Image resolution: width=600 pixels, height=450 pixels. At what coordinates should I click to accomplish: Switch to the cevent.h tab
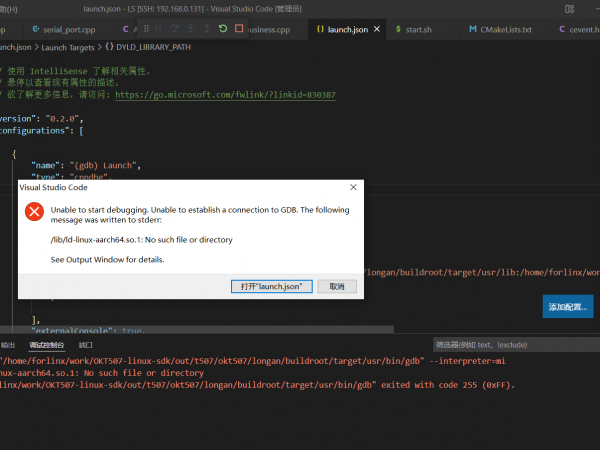click(579, 29)
